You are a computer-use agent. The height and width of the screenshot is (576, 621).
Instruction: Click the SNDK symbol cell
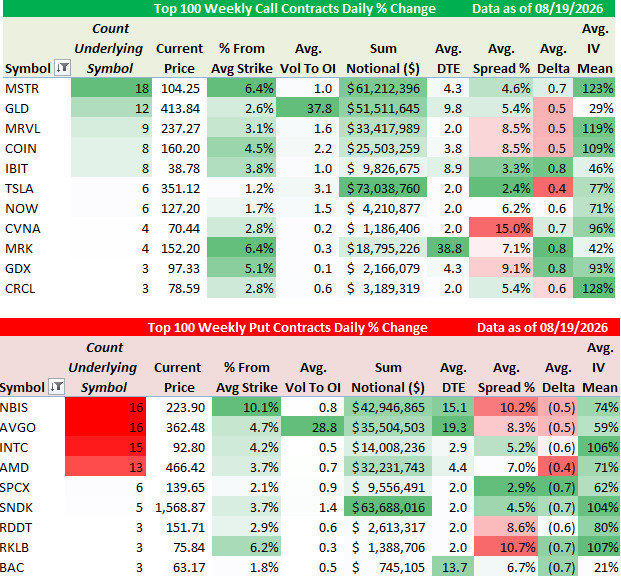tap(32, 507)
